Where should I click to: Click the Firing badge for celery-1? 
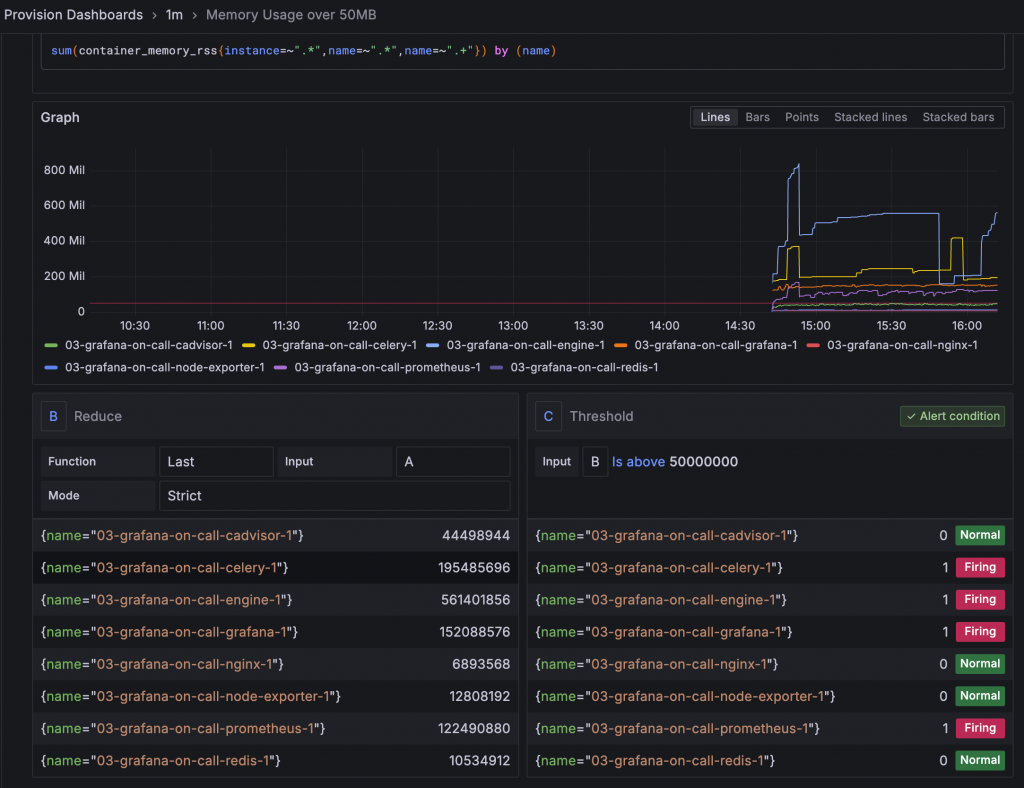980,567
